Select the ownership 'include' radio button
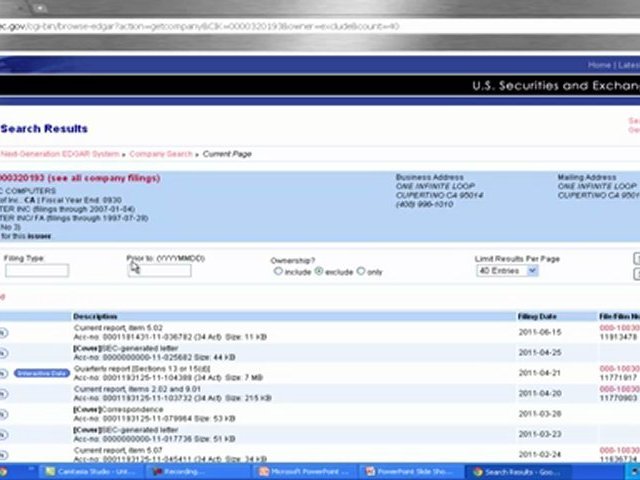The height and width of the screenshot is (480, 640). [278, 271]
